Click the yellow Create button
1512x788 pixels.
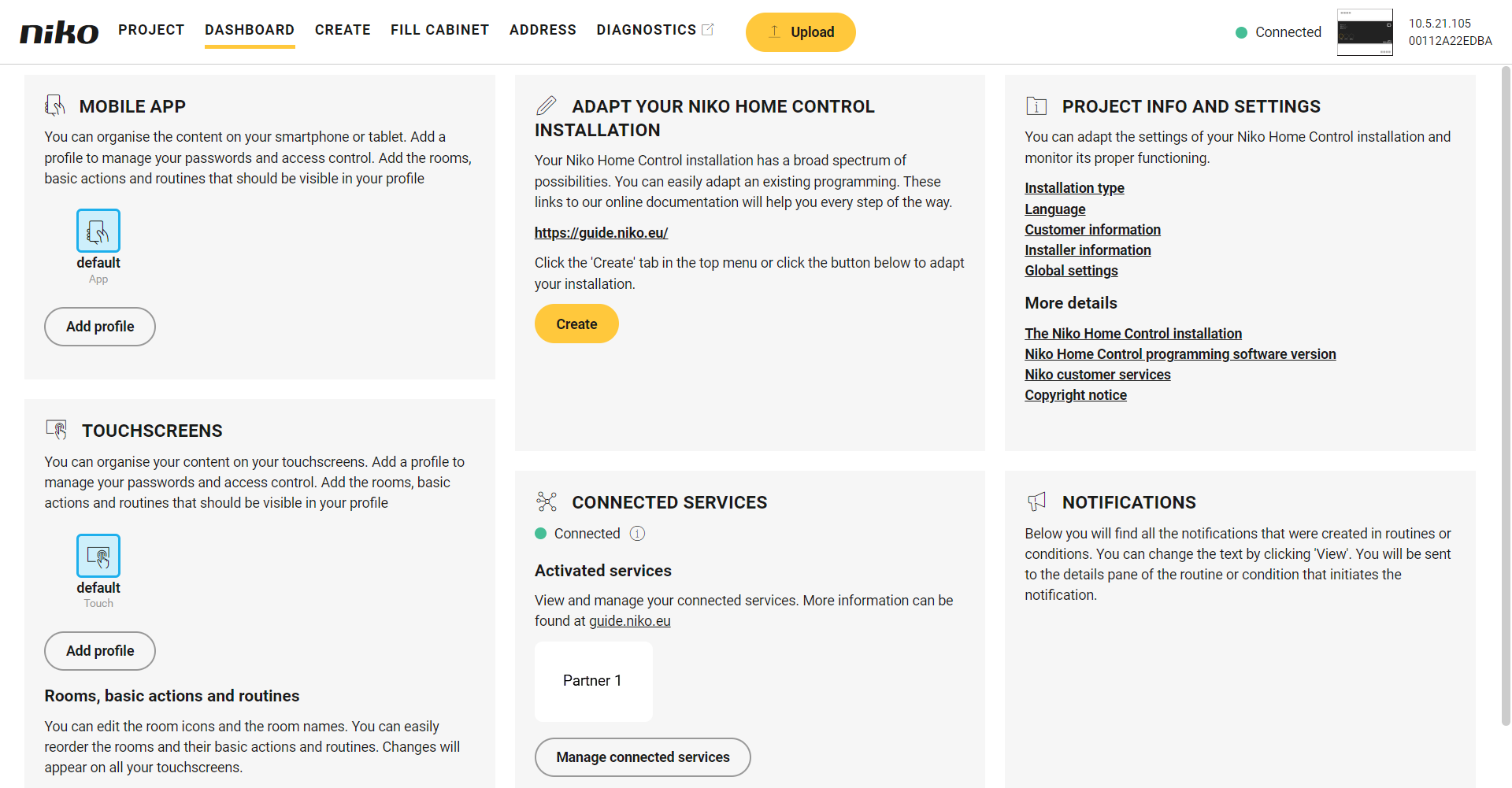(x=576, y=324)
